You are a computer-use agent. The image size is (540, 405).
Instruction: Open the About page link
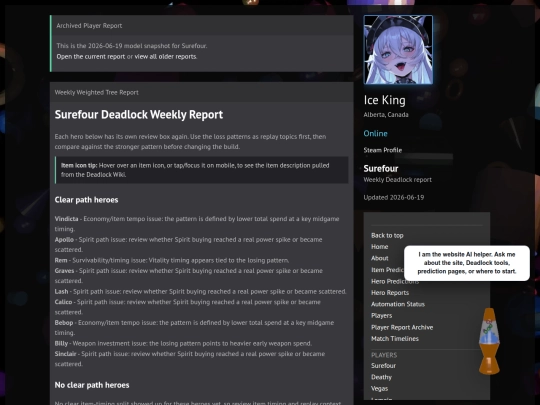tap(380, 258)
